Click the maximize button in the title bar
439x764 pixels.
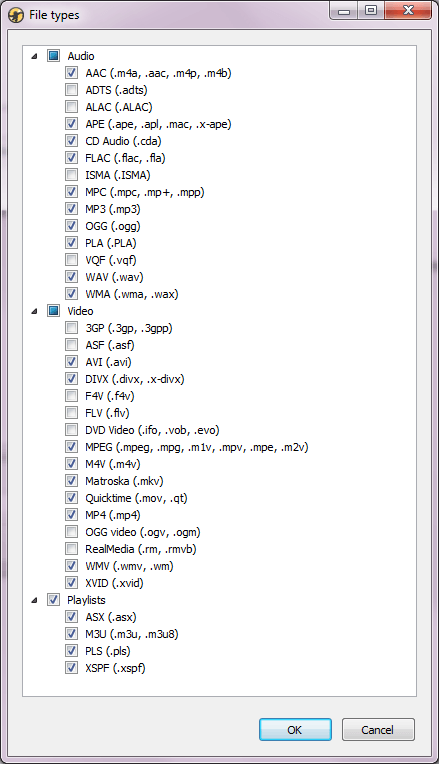click(x=371, y=10)
